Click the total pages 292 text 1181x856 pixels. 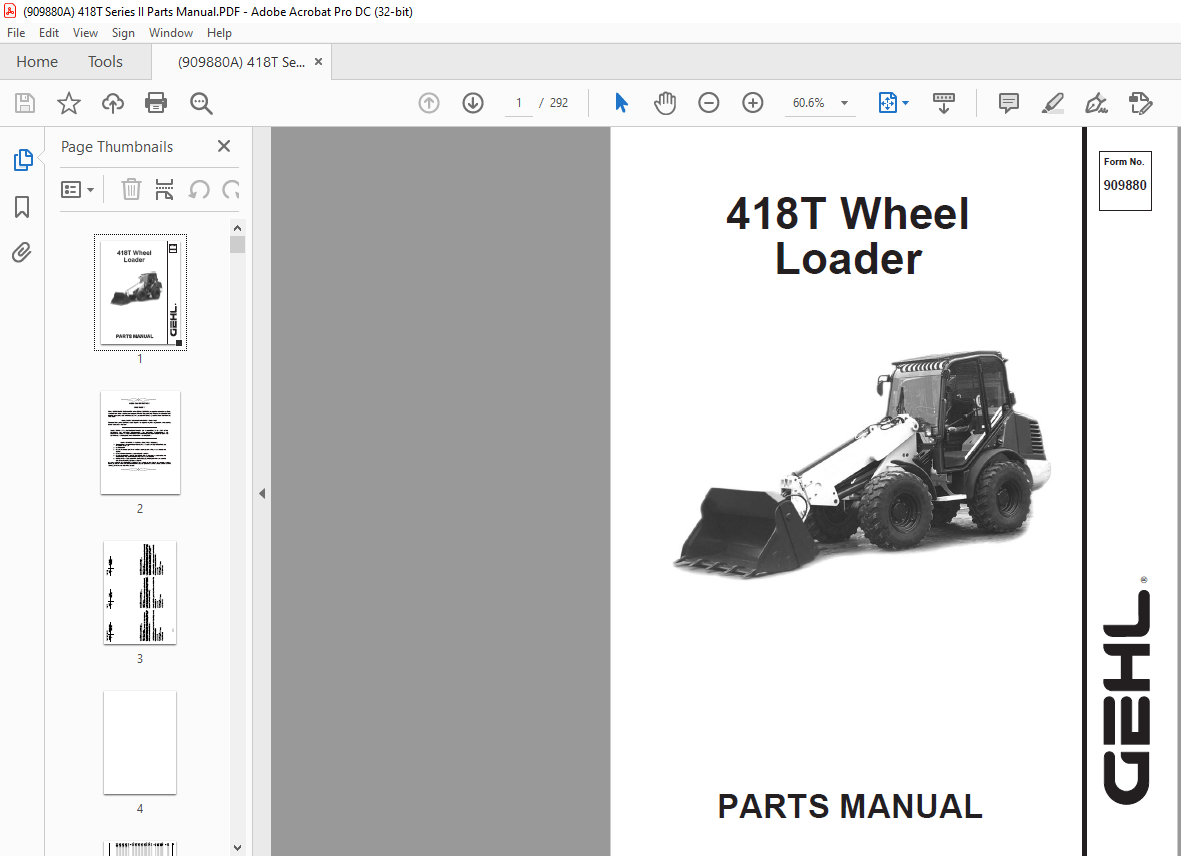[559, 103]
